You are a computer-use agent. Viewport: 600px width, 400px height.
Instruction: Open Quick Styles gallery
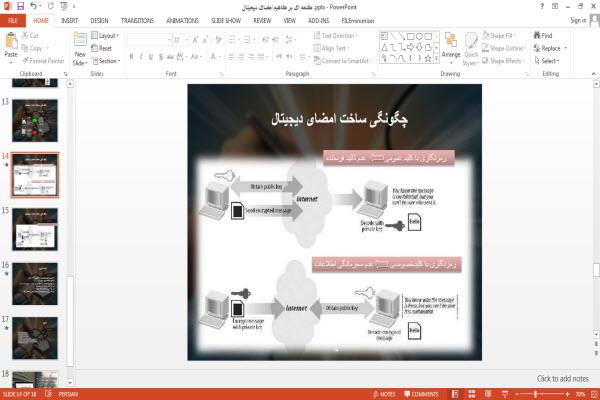point(471,49)
